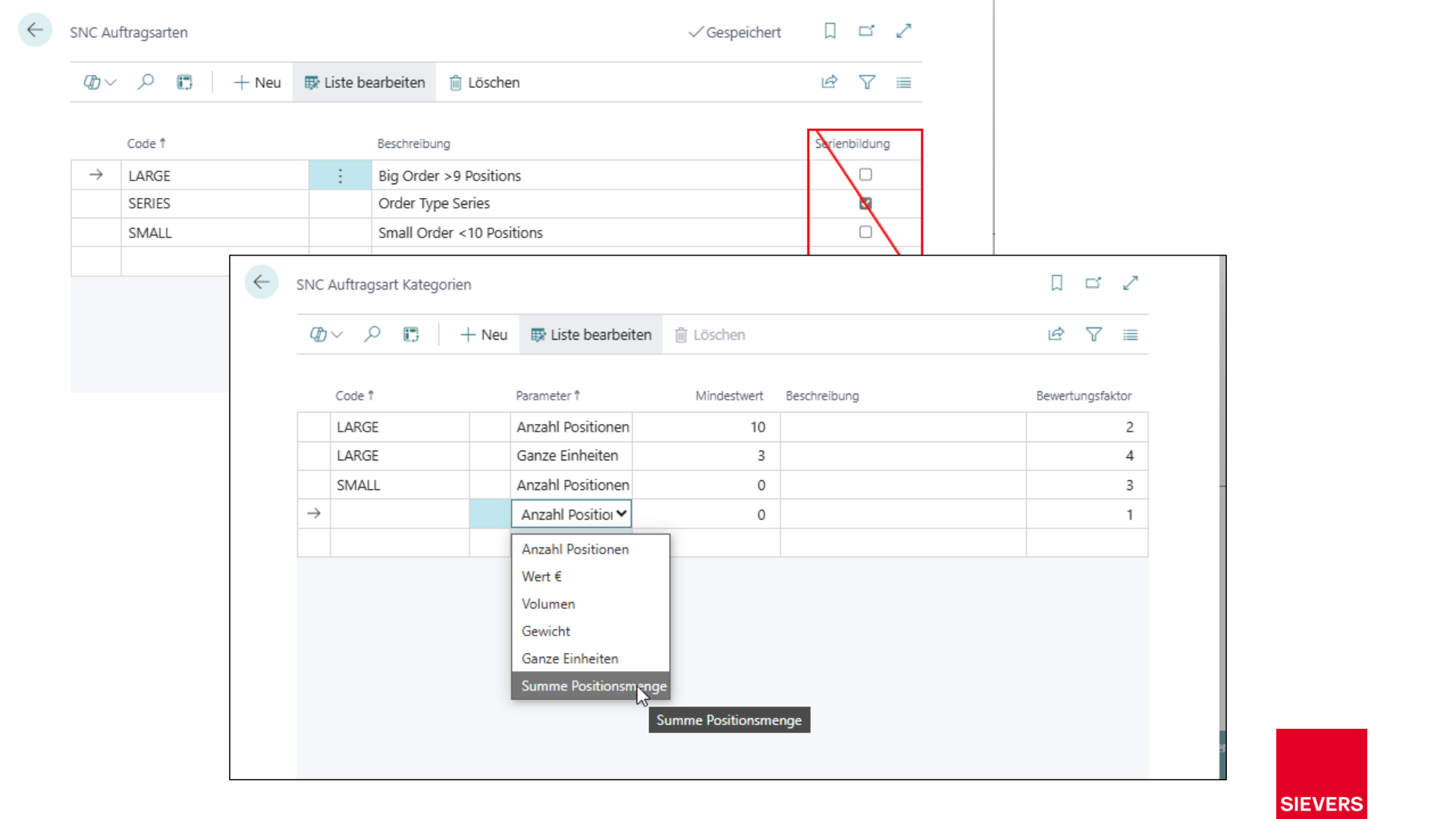
Task: Expand SNC Auftragsarten page to full view
Action: tap(903, 31)
